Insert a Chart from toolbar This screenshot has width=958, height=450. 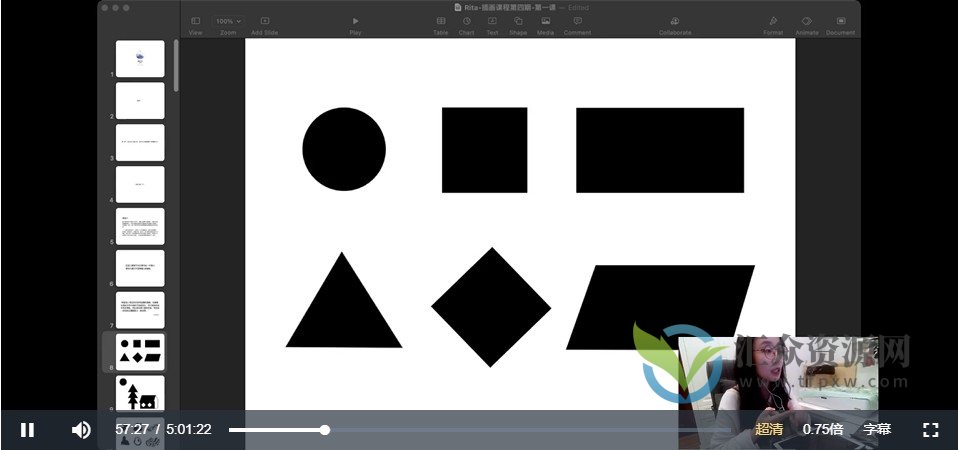click(466, 21)
